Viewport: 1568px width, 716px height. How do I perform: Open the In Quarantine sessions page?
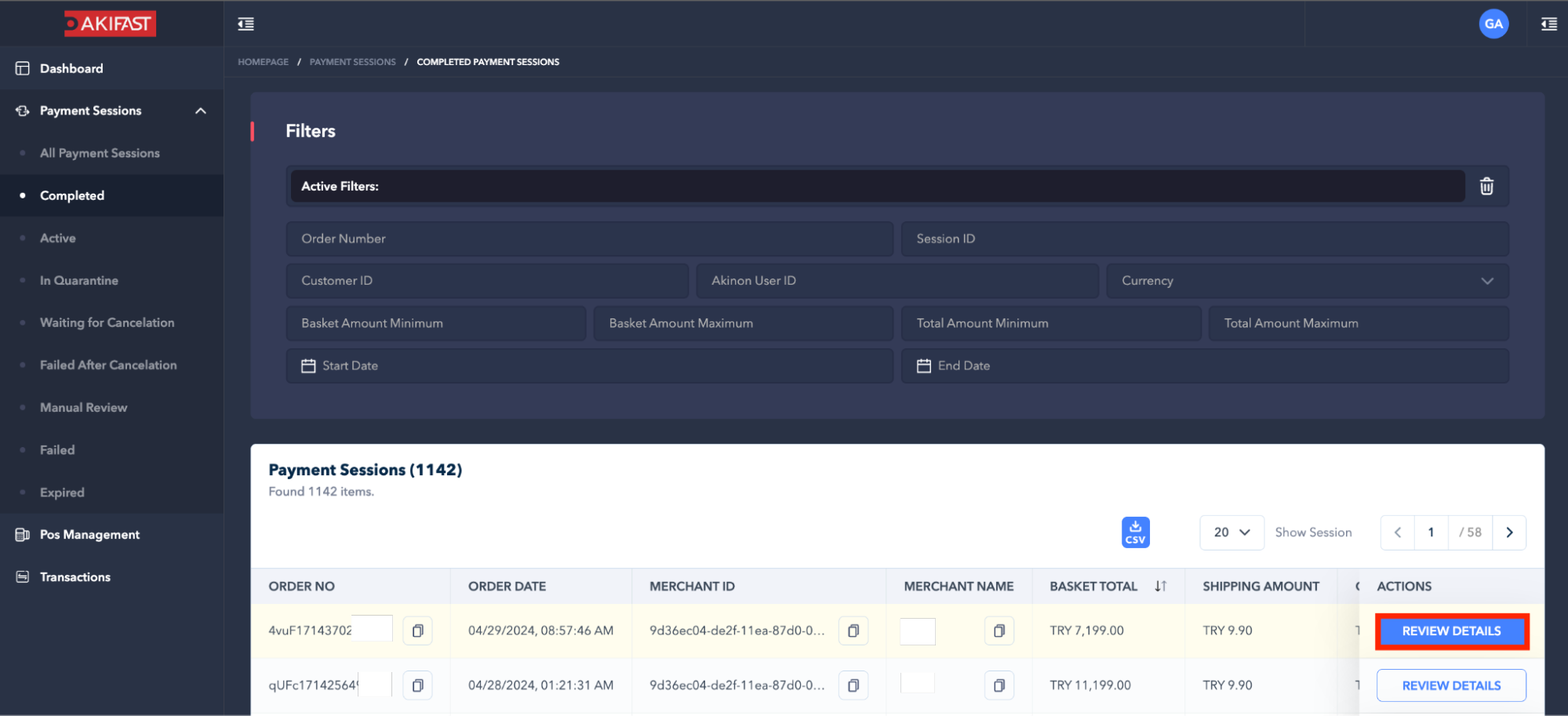(x=79, y=281)
